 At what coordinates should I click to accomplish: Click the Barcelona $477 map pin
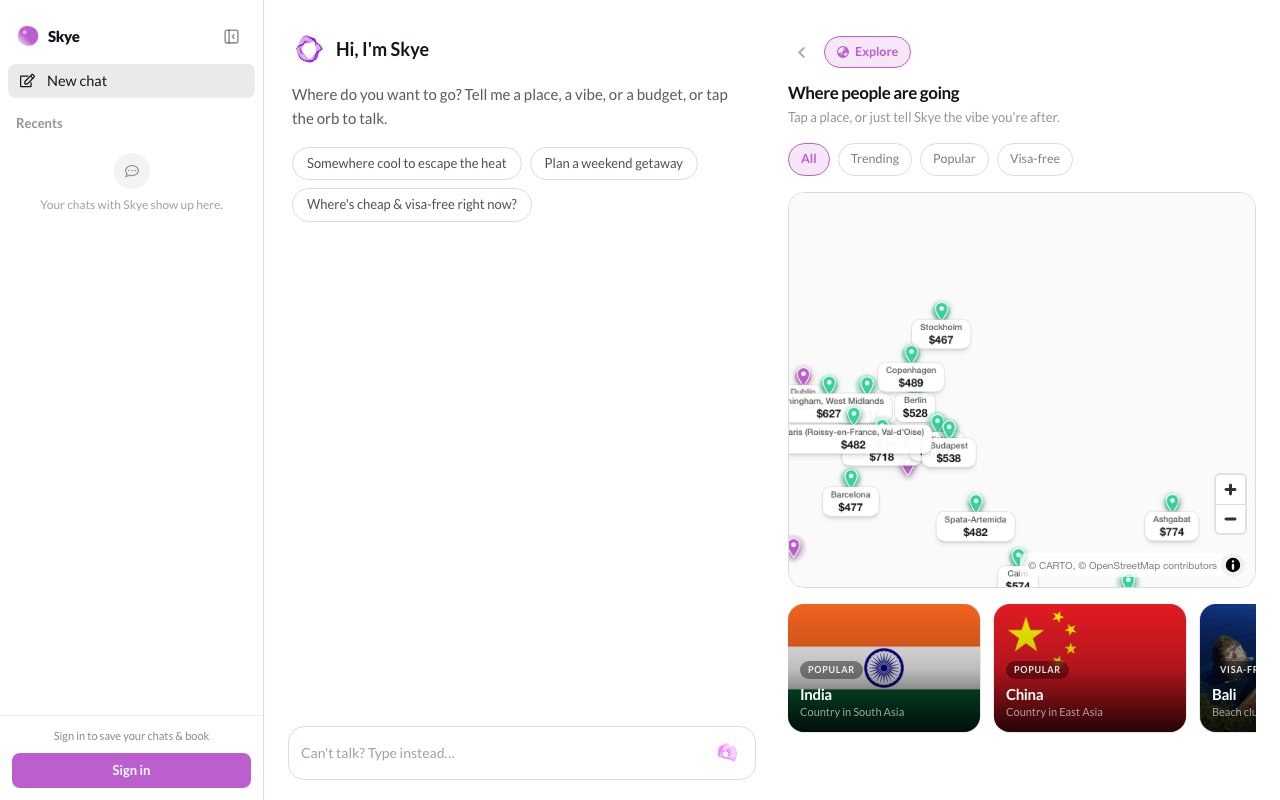coord(851,494)
